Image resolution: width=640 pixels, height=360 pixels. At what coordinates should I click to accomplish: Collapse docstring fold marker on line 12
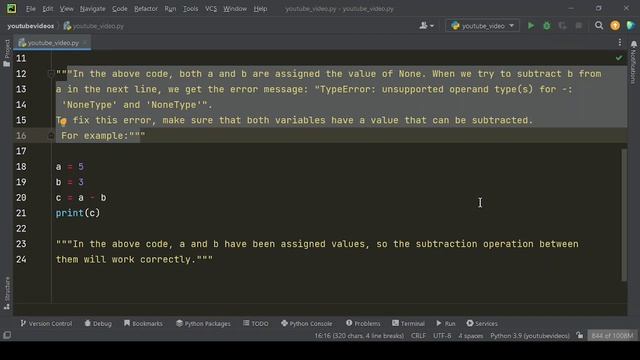tap(51, 74)
